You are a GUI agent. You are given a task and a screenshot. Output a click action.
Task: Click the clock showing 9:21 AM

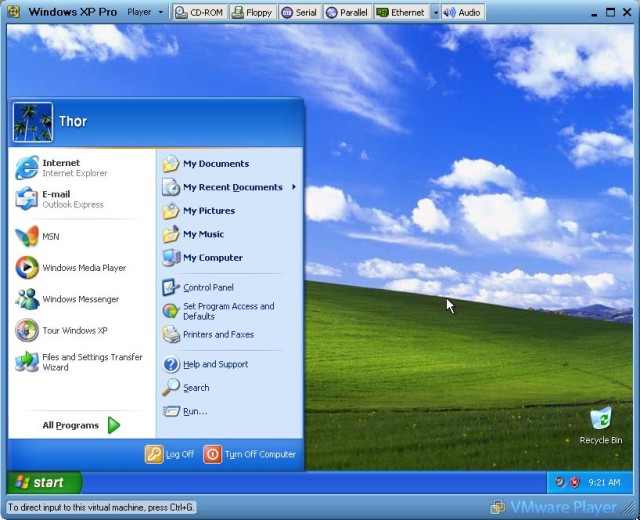(x=604, y=482)
